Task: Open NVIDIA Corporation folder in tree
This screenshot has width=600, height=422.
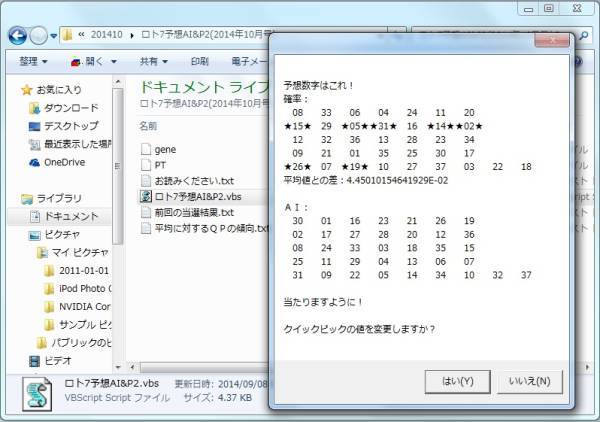Action: click(85, 306)
